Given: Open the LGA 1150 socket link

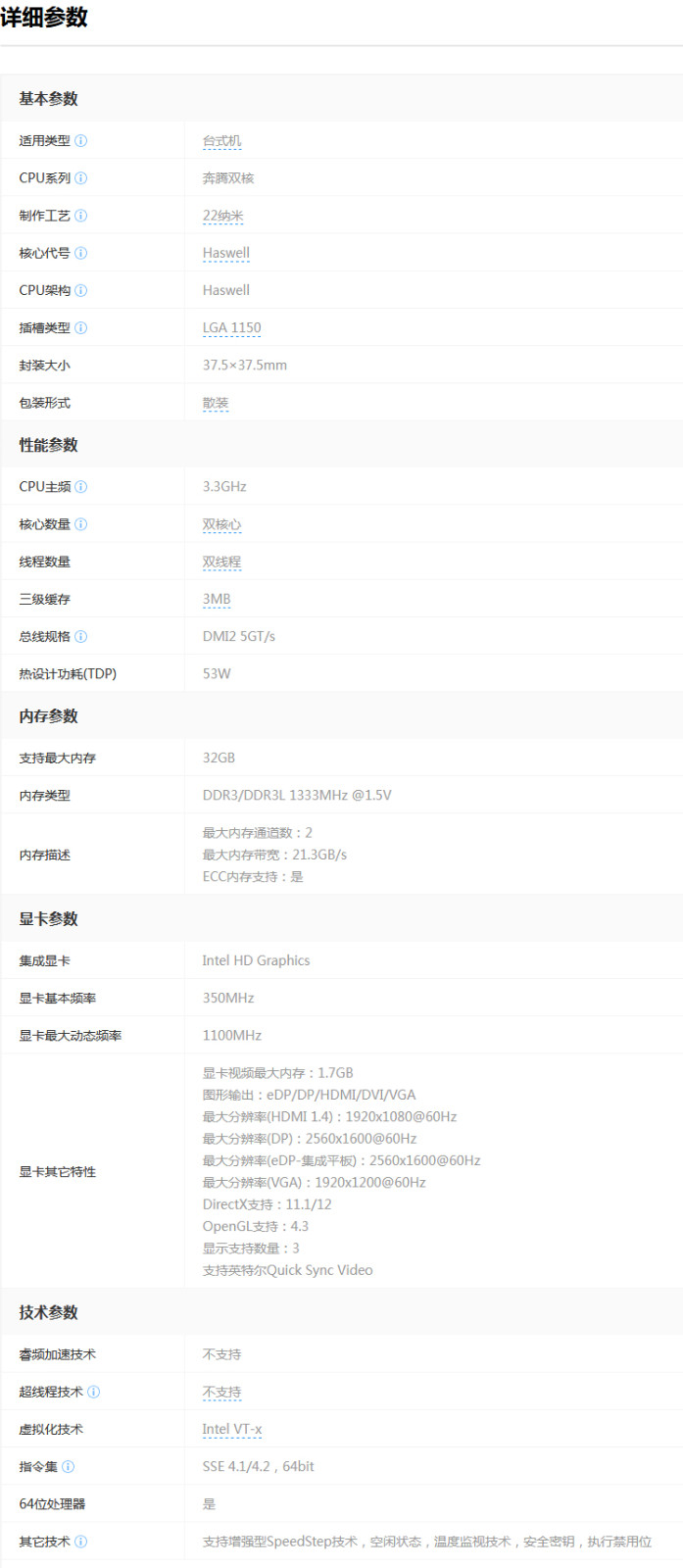Looking at the screenshot, I should tap(231, 328).
